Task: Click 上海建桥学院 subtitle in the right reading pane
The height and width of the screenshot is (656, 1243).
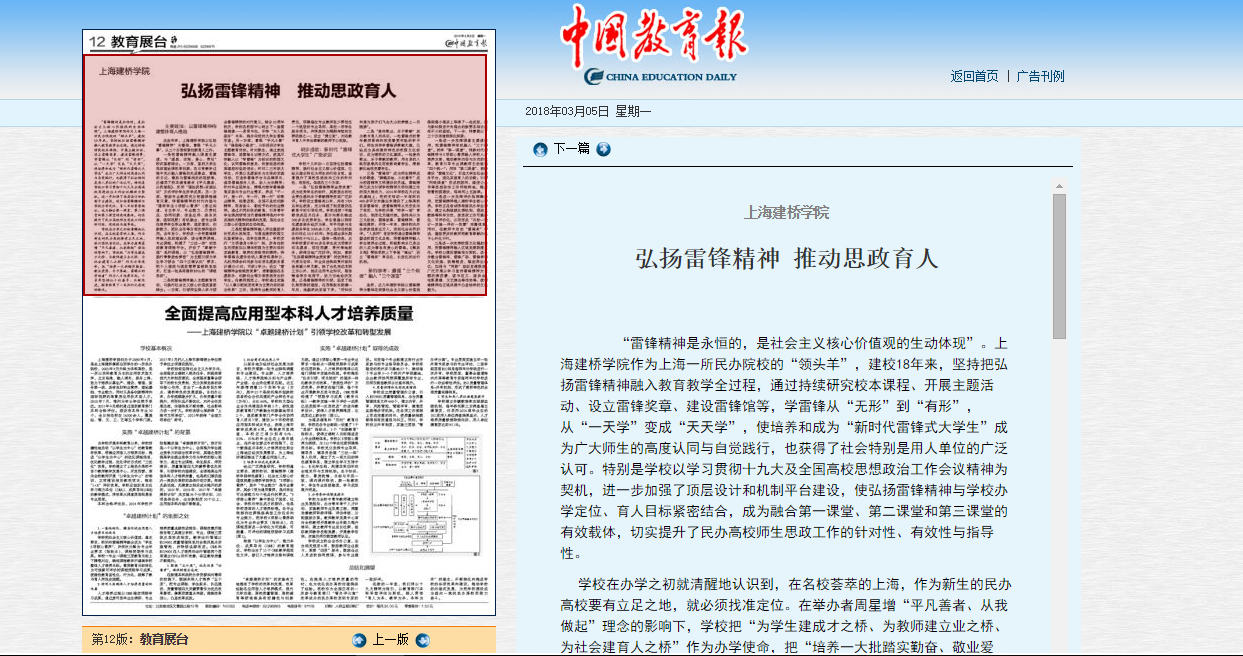Action: pos(787,212)
